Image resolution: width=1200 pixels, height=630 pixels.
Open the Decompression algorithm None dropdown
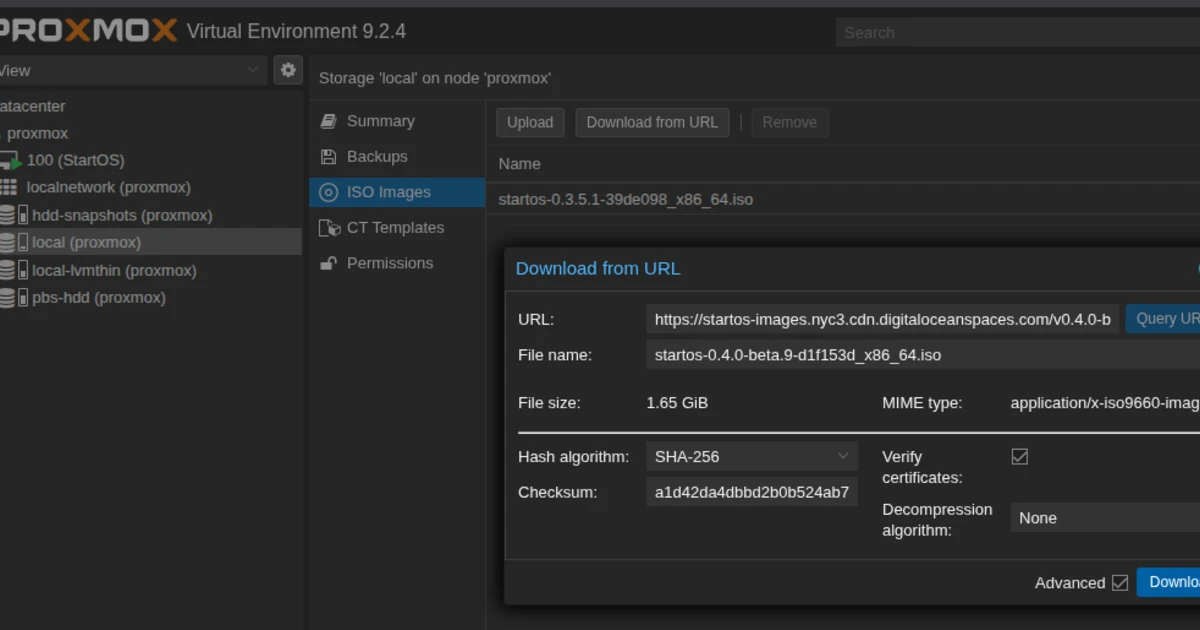1105,518
